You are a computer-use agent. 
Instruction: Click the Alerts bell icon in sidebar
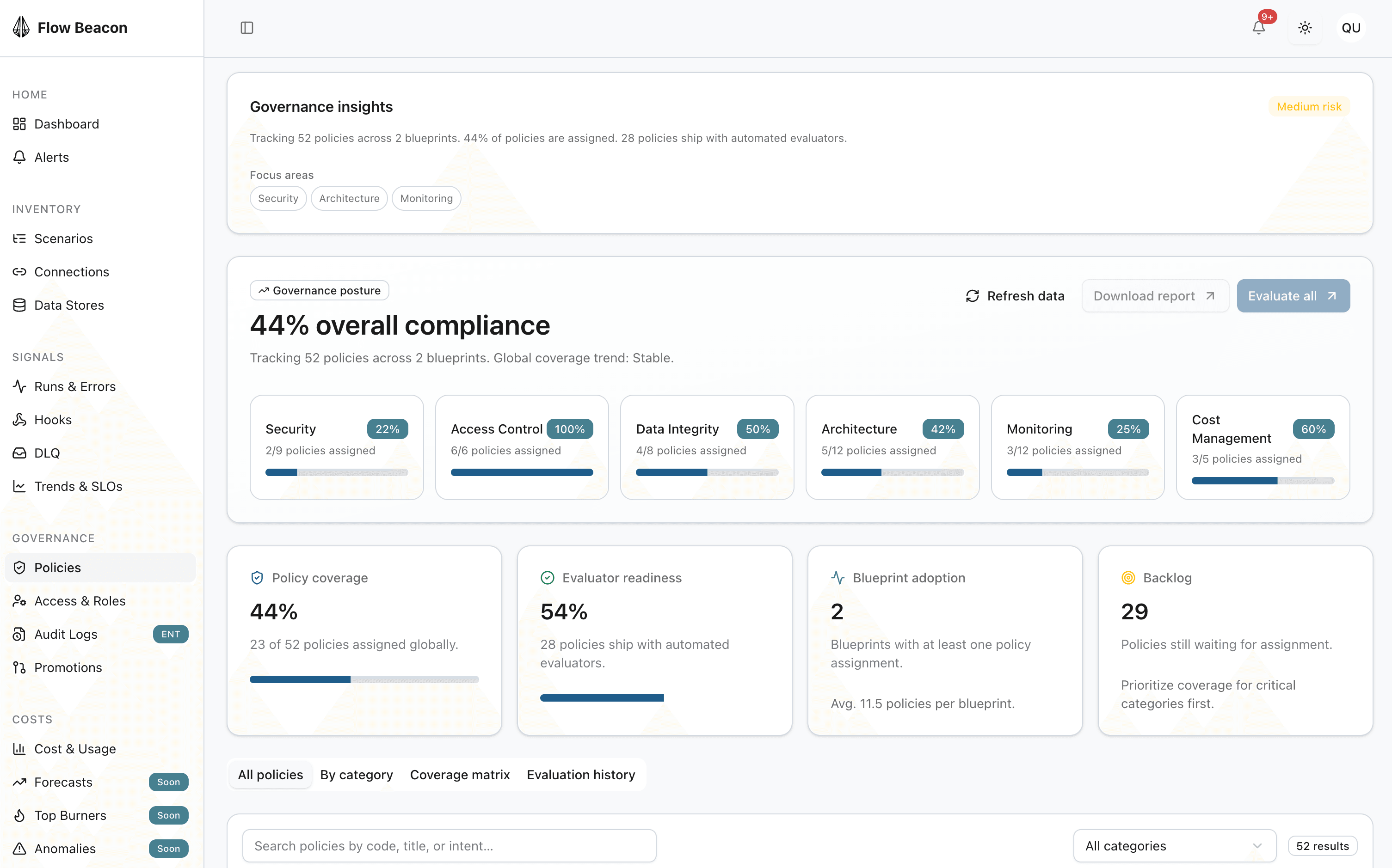point(19,157)
